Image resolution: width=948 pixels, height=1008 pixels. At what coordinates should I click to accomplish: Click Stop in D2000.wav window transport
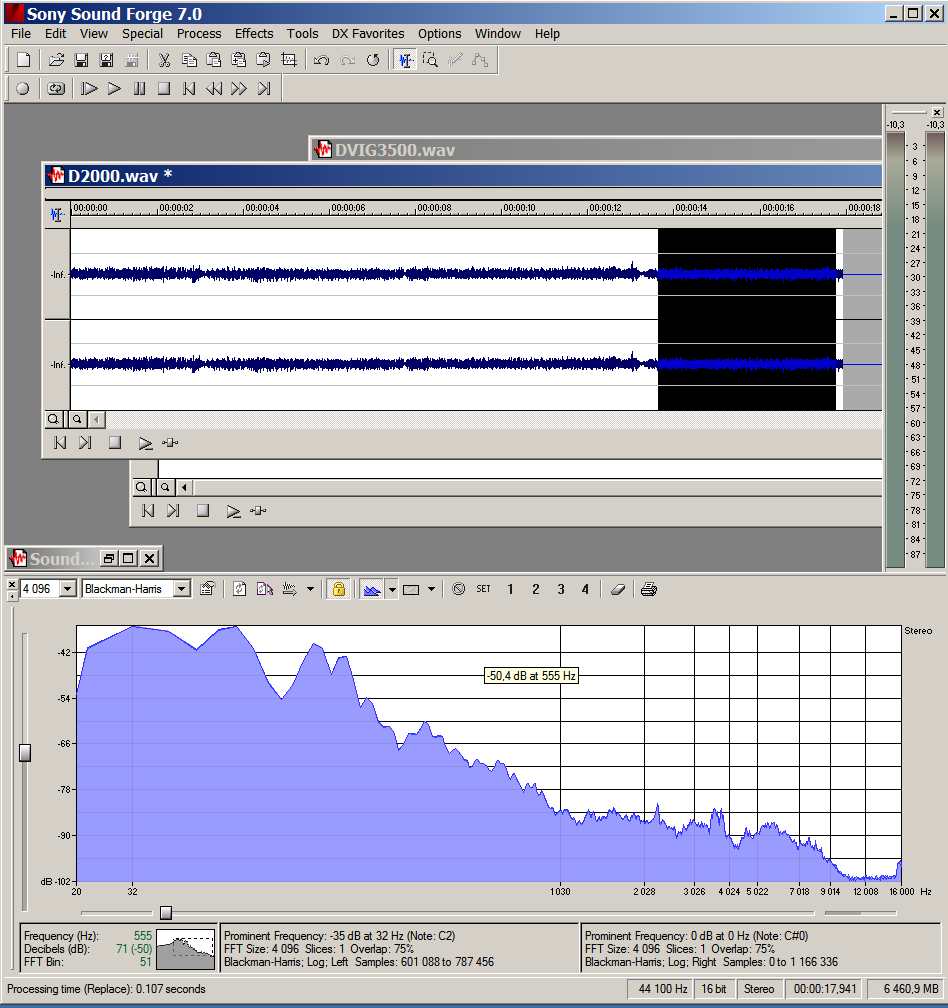click(114, 442)
